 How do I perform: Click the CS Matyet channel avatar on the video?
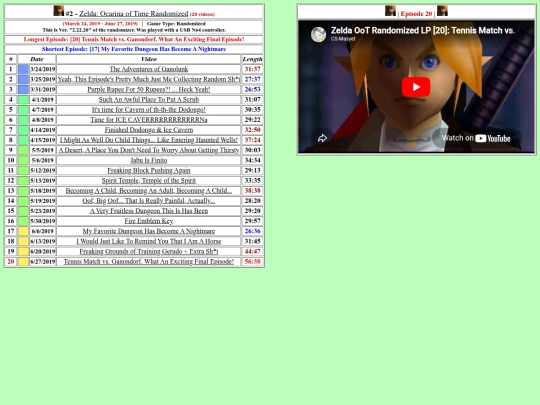[x=318, y=34]
